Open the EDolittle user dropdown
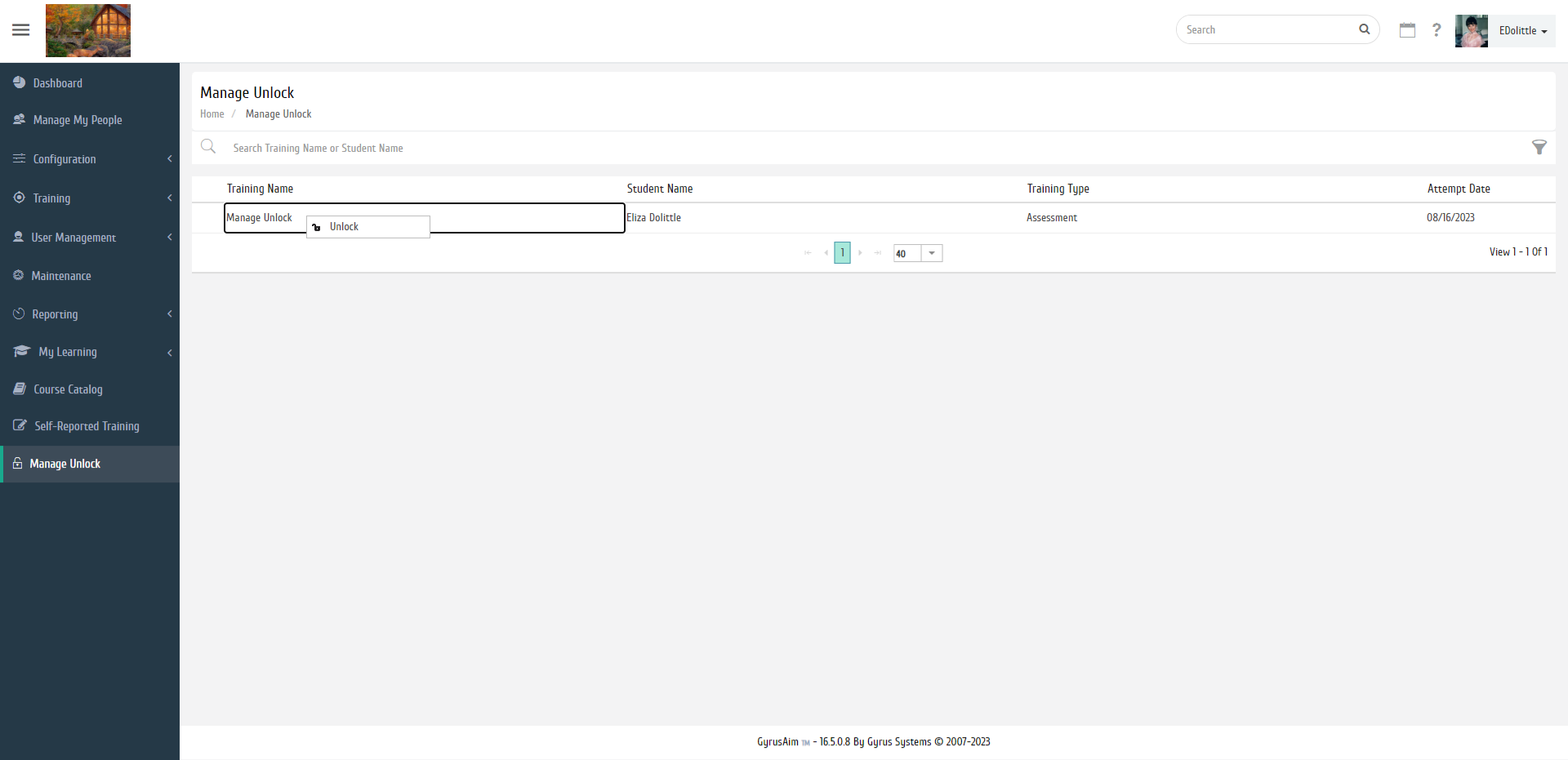This screenshot has height=760, width=1568. click(x=1523, y=31)
